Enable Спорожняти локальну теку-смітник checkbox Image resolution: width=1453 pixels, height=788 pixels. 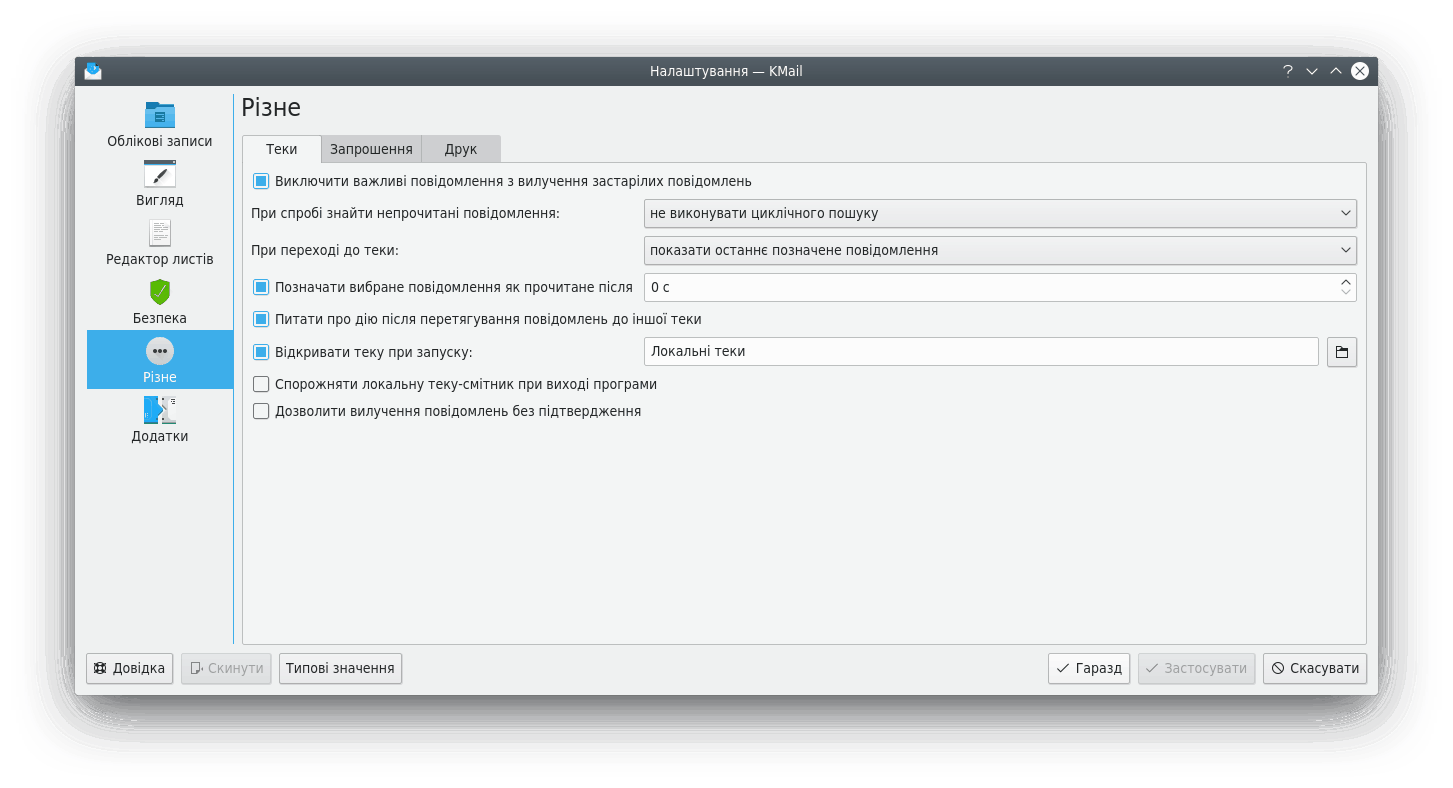(x=261, y=384)
